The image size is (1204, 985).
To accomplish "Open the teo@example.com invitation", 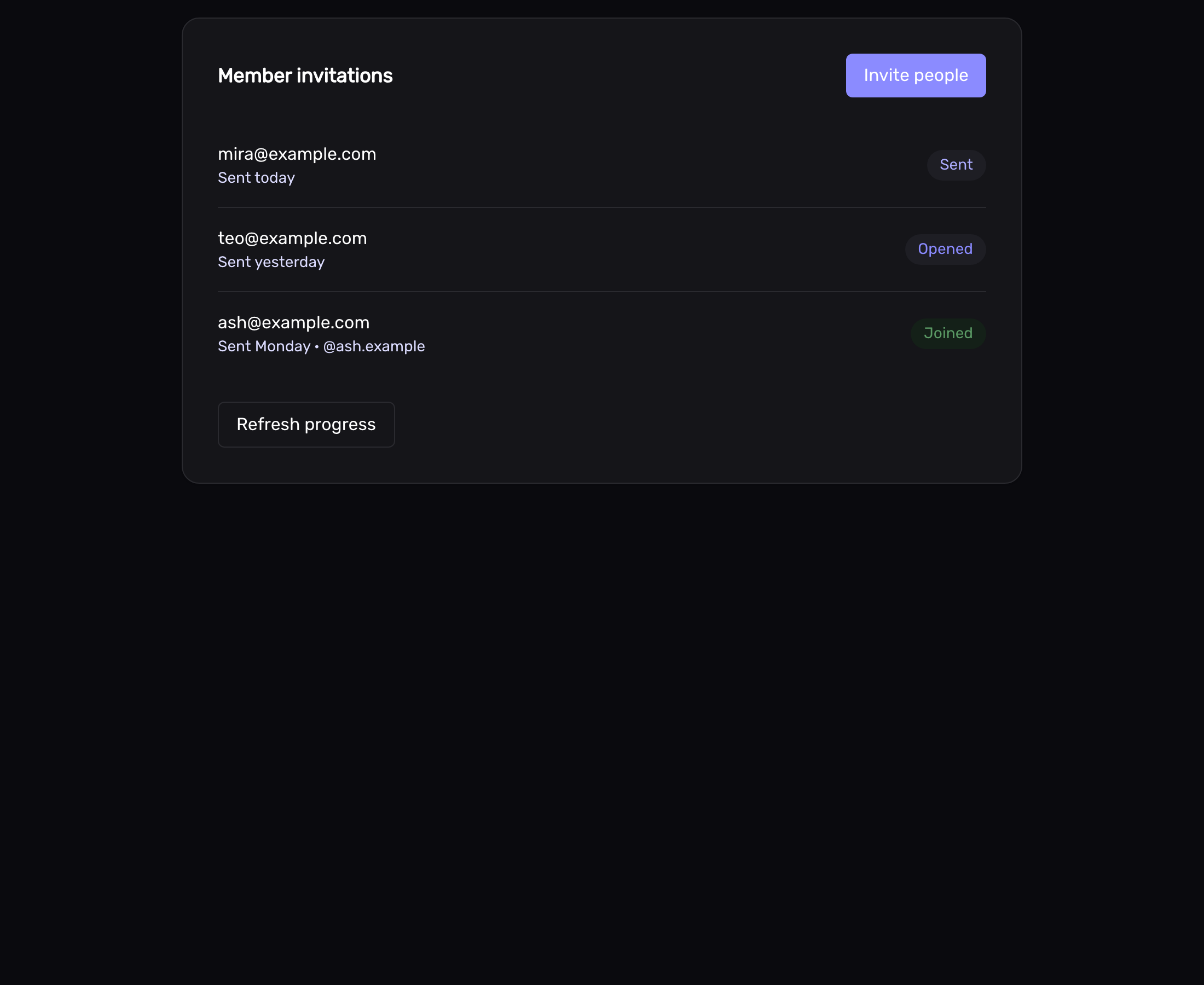I will click(601, 250).
